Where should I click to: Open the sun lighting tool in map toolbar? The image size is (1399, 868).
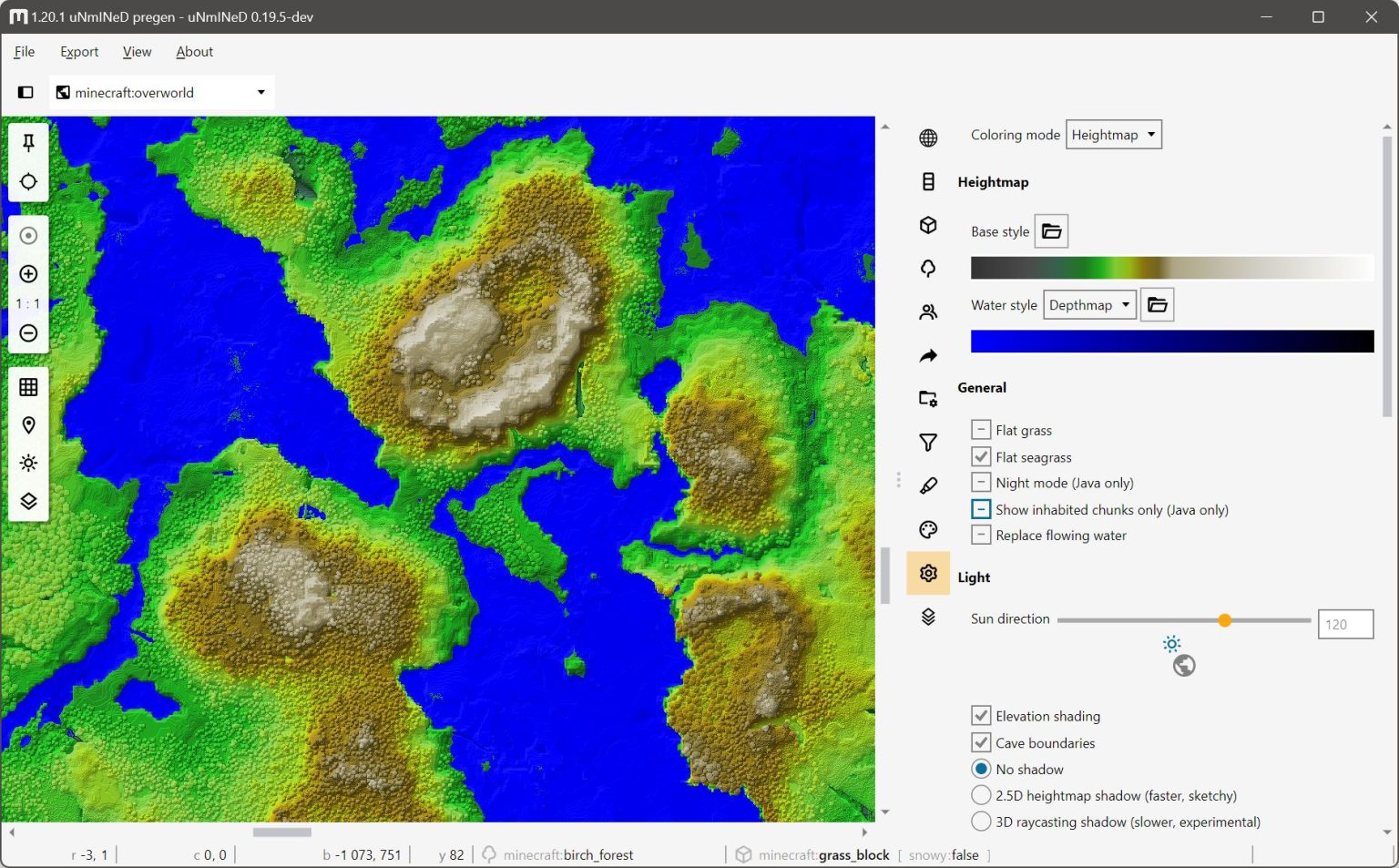pos(28,463)
